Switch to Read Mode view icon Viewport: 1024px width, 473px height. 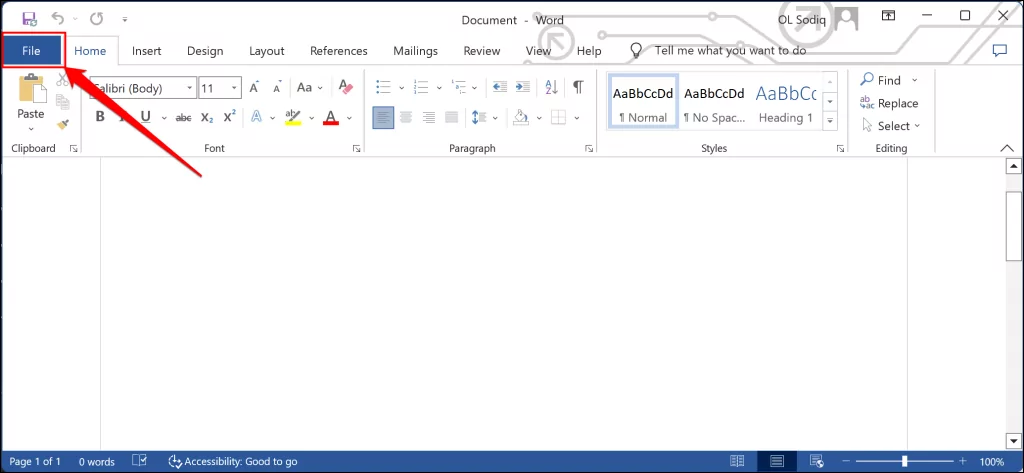[x=737, y=461]
